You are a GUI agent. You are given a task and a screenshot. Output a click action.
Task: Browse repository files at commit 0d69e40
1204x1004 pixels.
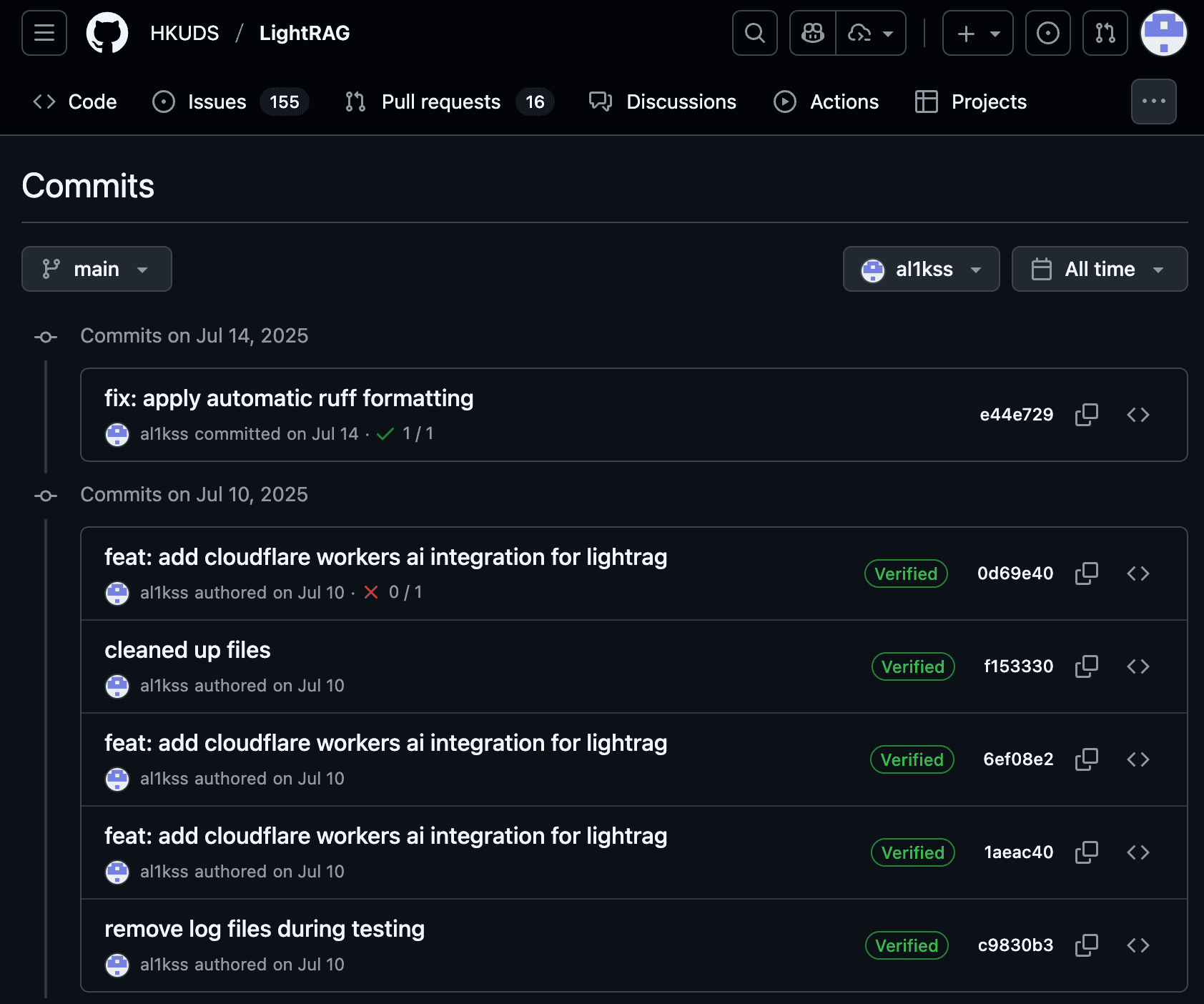[x=1139, y=574]
